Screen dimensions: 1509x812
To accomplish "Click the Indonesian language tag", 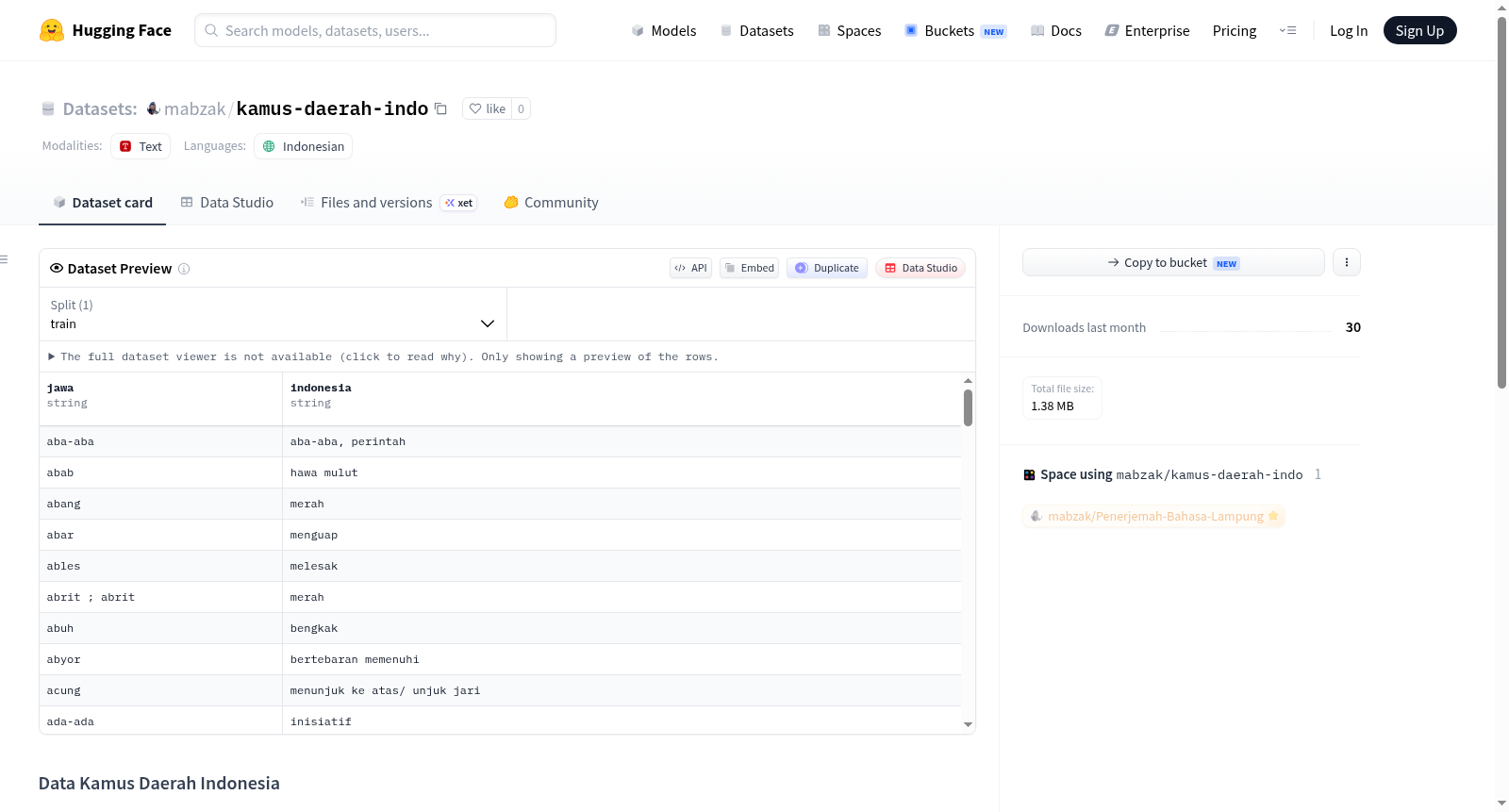I will pyautogui.click(x=303, y=146).
